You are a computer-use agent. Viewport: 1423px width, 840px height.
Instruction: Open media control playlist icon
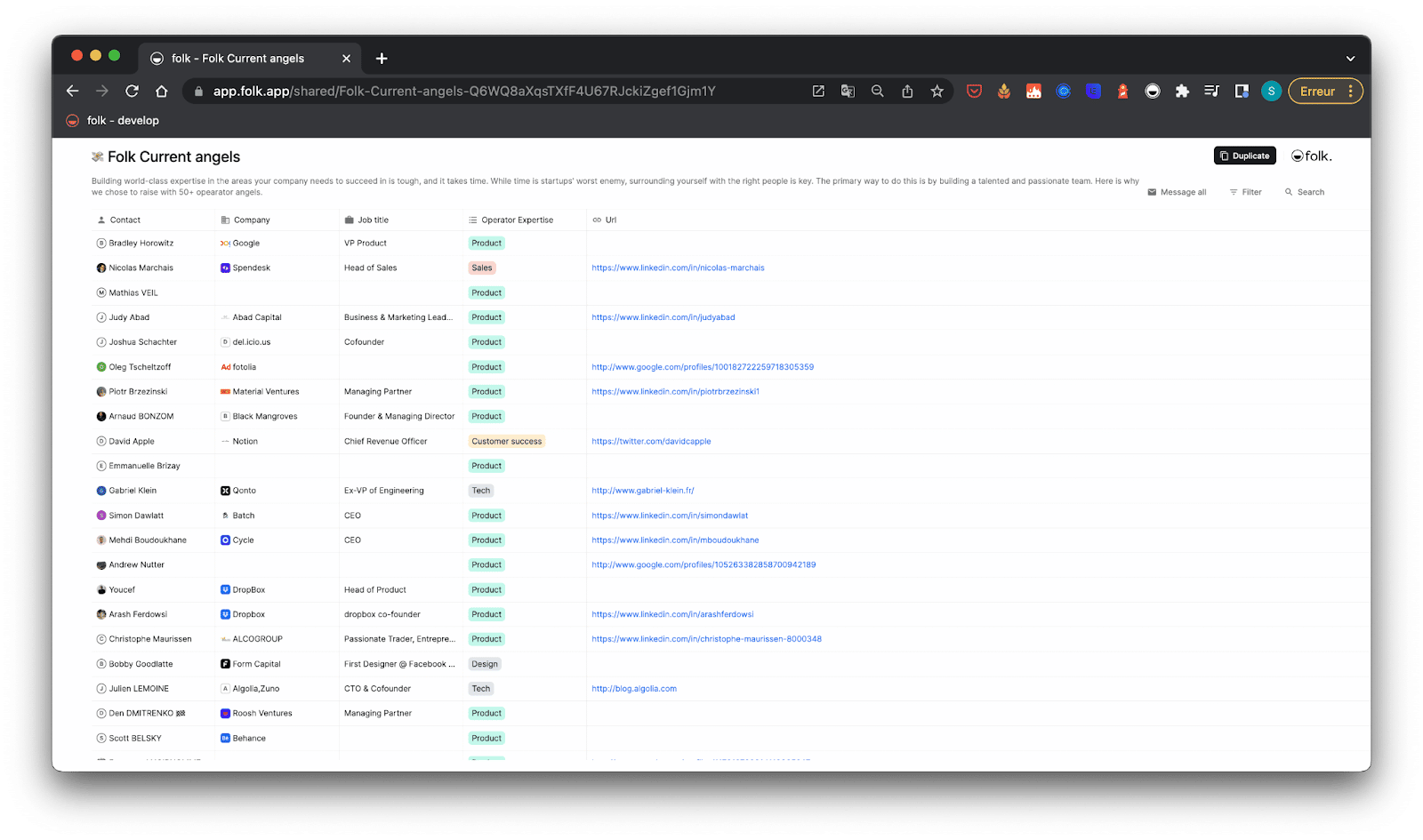click(x=1211, y=91)
